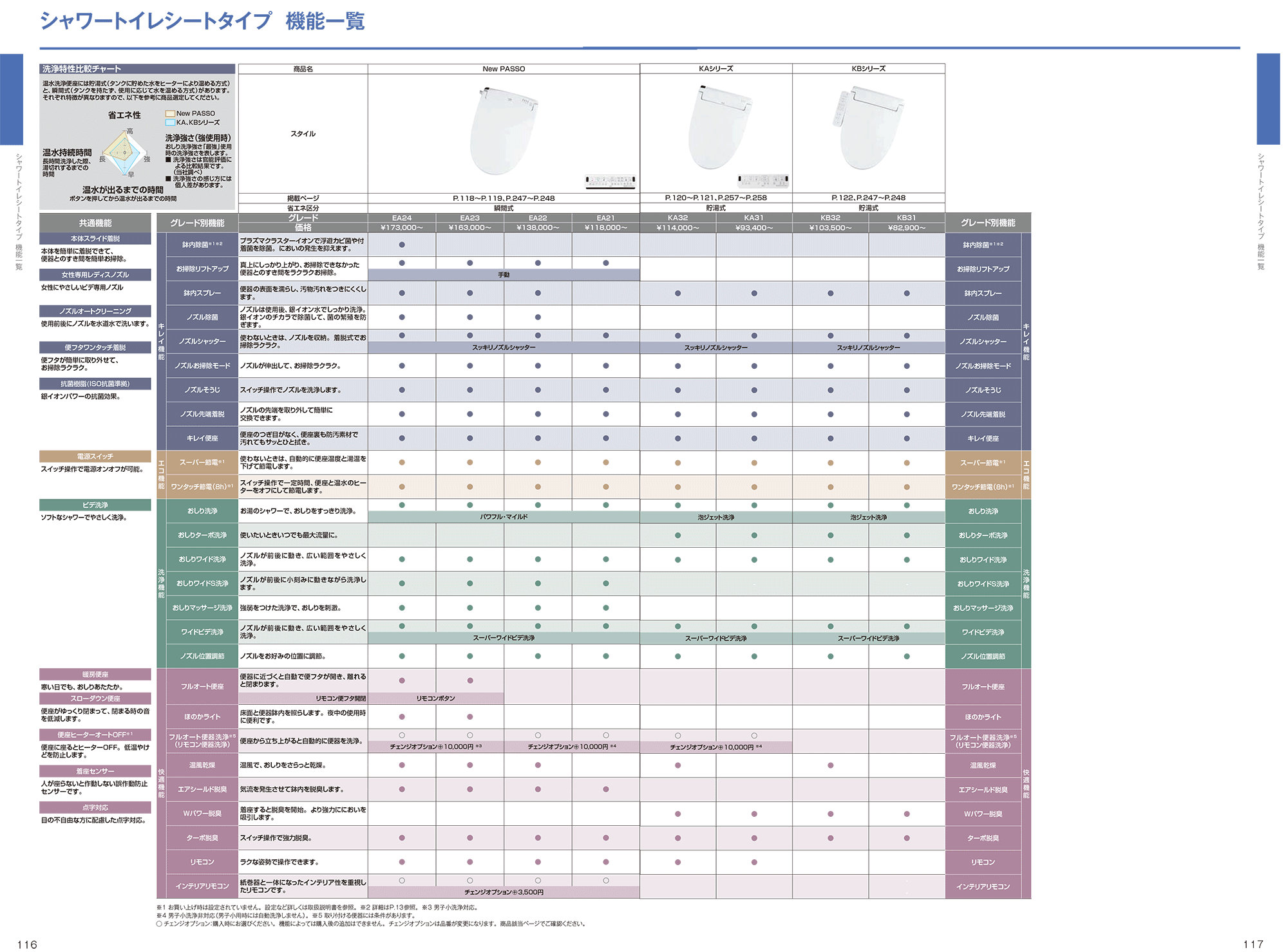Click the 抗菌樹脂(ISO抗菌準拠) label
Image resolution: width=1288 pixels, height=952 pixels.
coord(95,384)
